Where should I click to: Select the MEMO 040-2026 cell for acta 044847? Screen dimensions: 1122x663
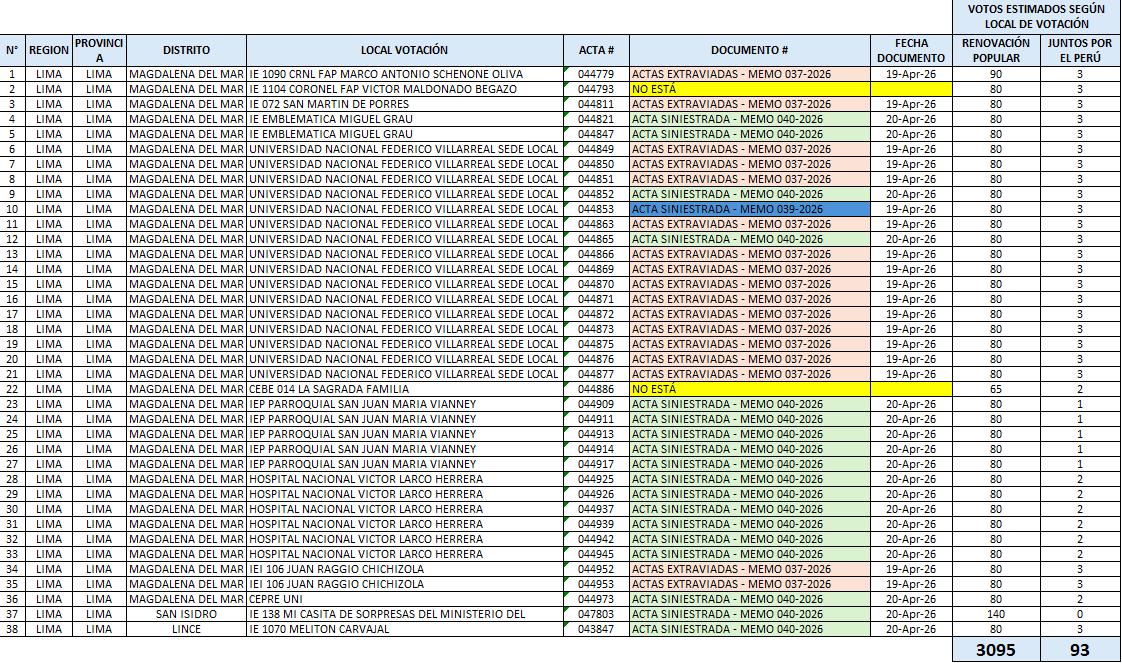click(x=749, y=134)
